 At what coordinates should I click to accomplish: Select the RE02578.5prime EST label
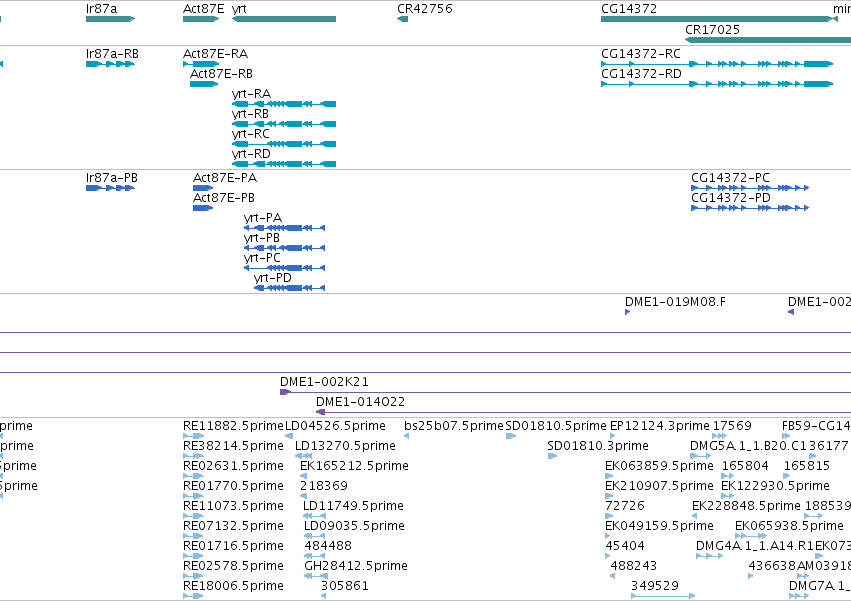coord(233,567)
